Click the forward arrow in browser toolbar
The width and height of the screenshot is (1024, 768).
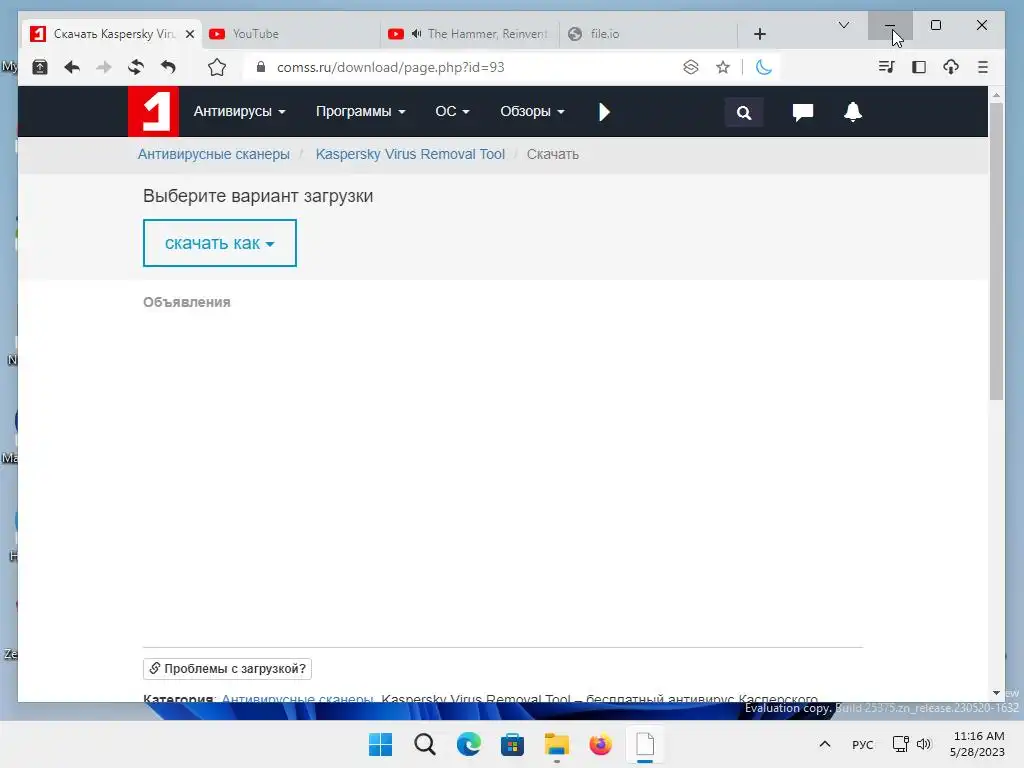pos(104,67)
